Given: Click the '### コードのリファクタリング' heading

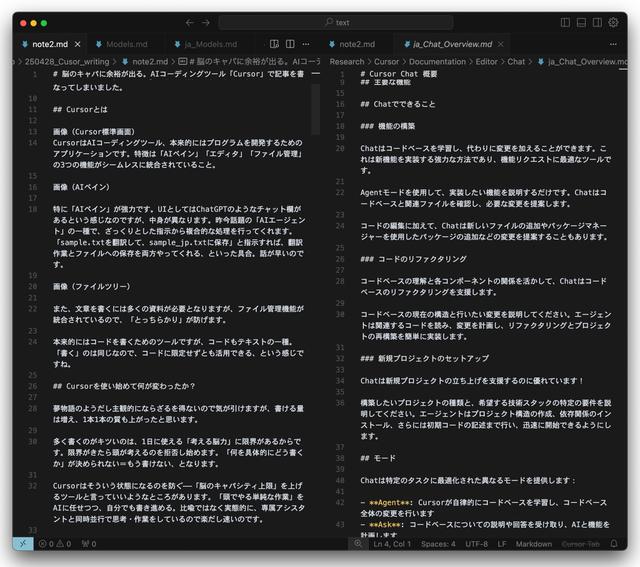Looking at the screenshot, I should click(413, 259).
